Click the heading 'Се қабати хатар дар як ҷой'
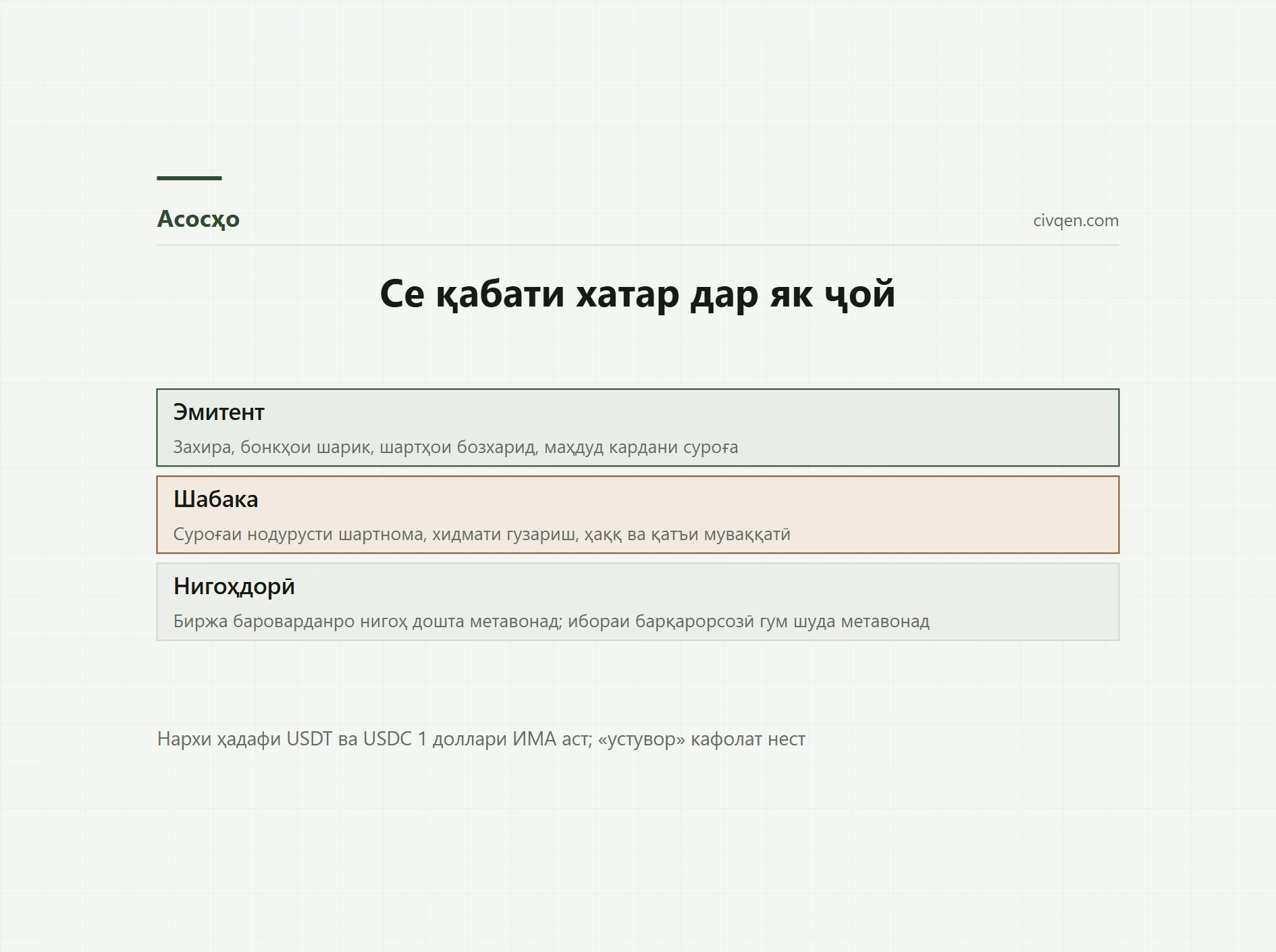1276x952 pixels. coord(637,294)
